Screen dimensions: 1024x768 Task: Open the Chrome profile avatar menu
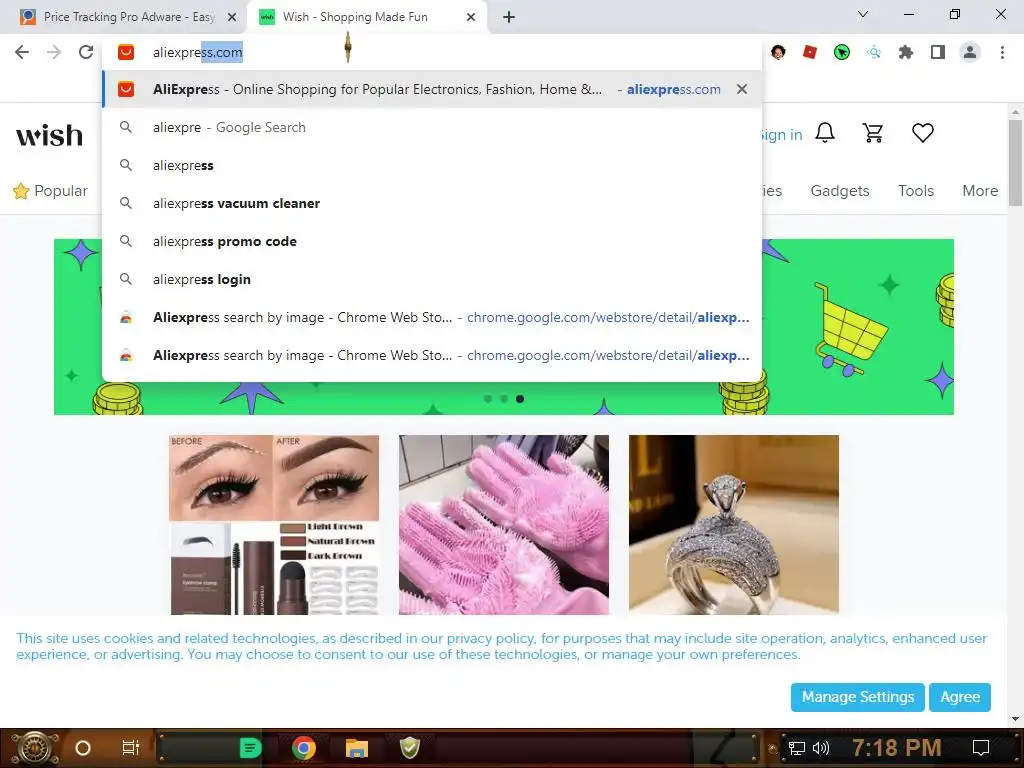(x=970, y=52)
